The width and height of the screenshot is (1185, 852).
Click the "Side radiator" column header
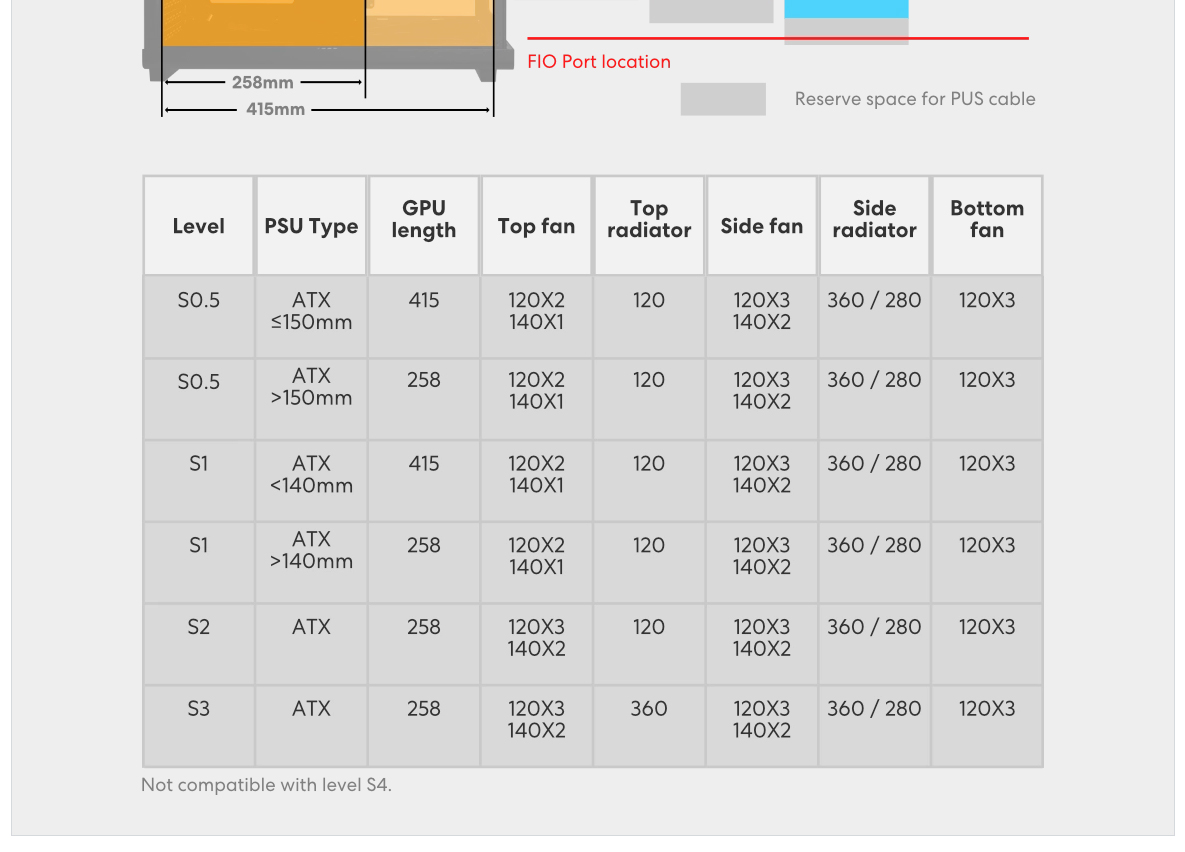click(x=874, y=226)
